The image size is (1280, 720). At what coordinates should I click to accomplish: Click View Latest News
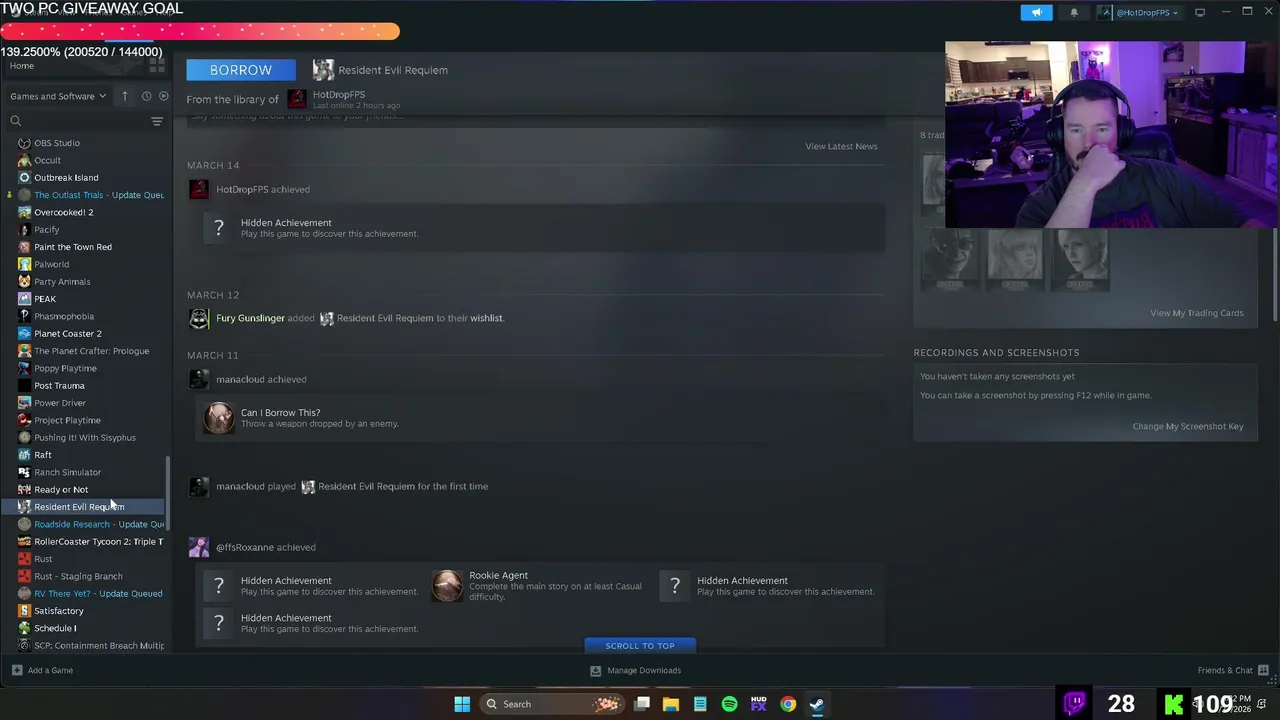pos(841,146)
